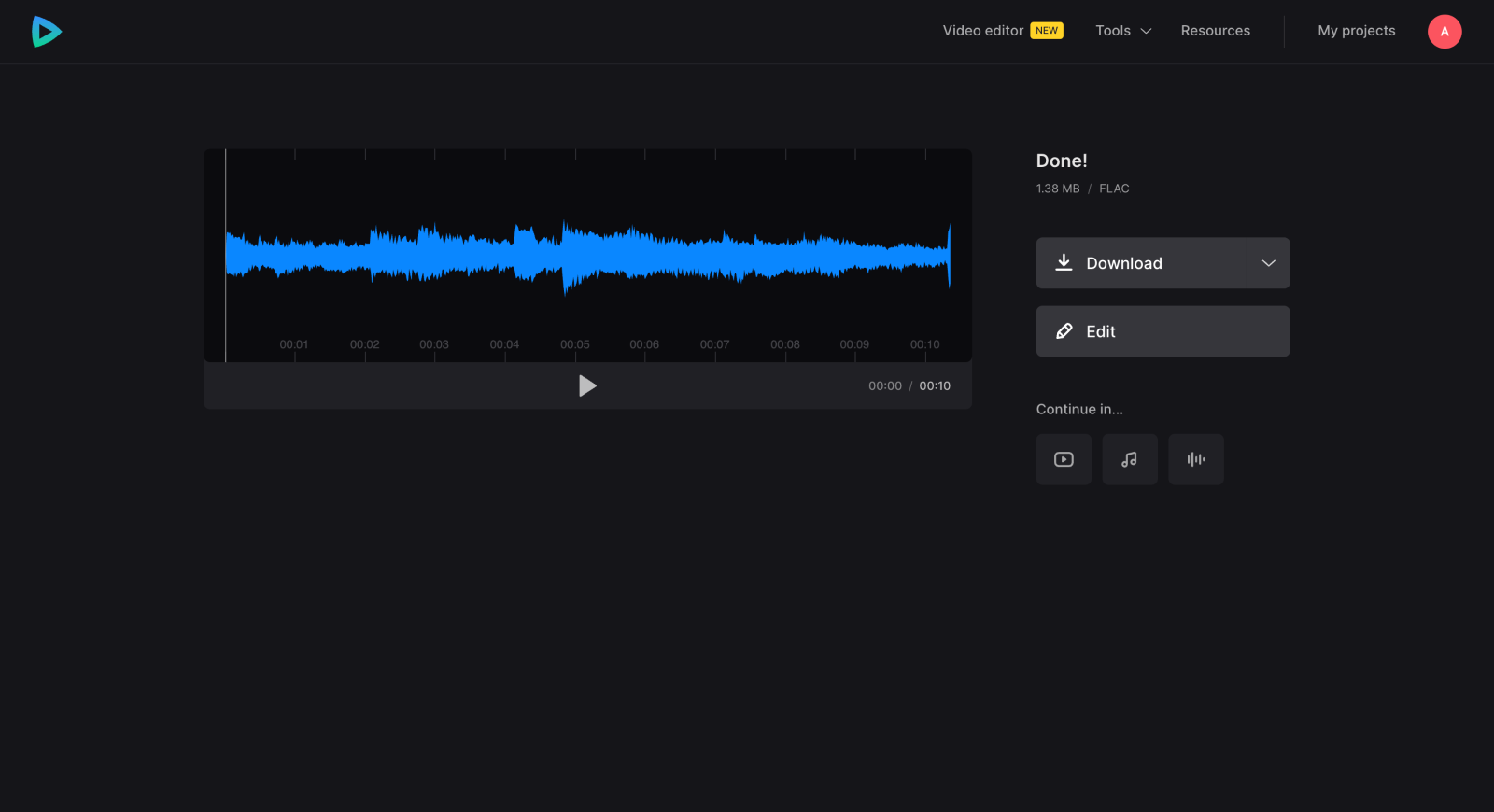Open the Resources menu item
This screenshot has height=812, width=1494.
coord(1215,31)
